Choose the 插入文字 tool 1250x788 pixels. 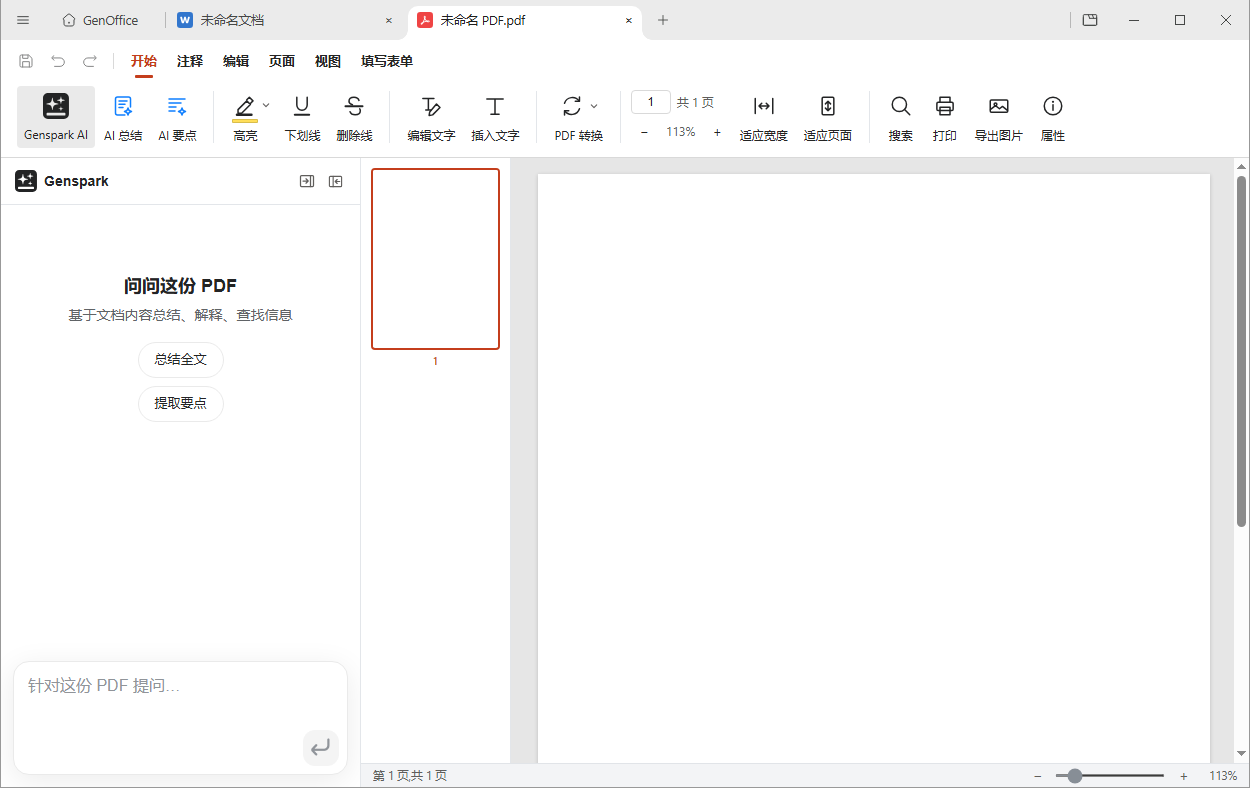pyautogui.click(x=495, y=117)
